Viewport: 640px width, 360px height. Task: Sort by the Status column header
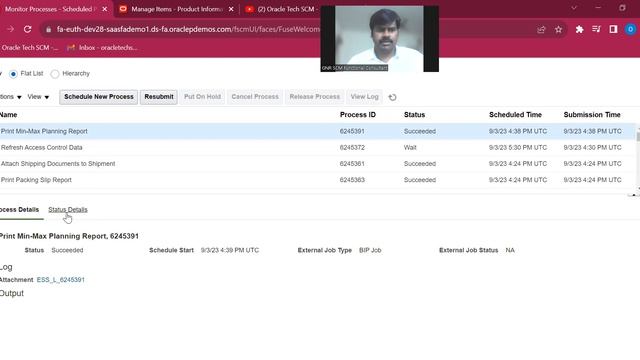tap(414, 115)
